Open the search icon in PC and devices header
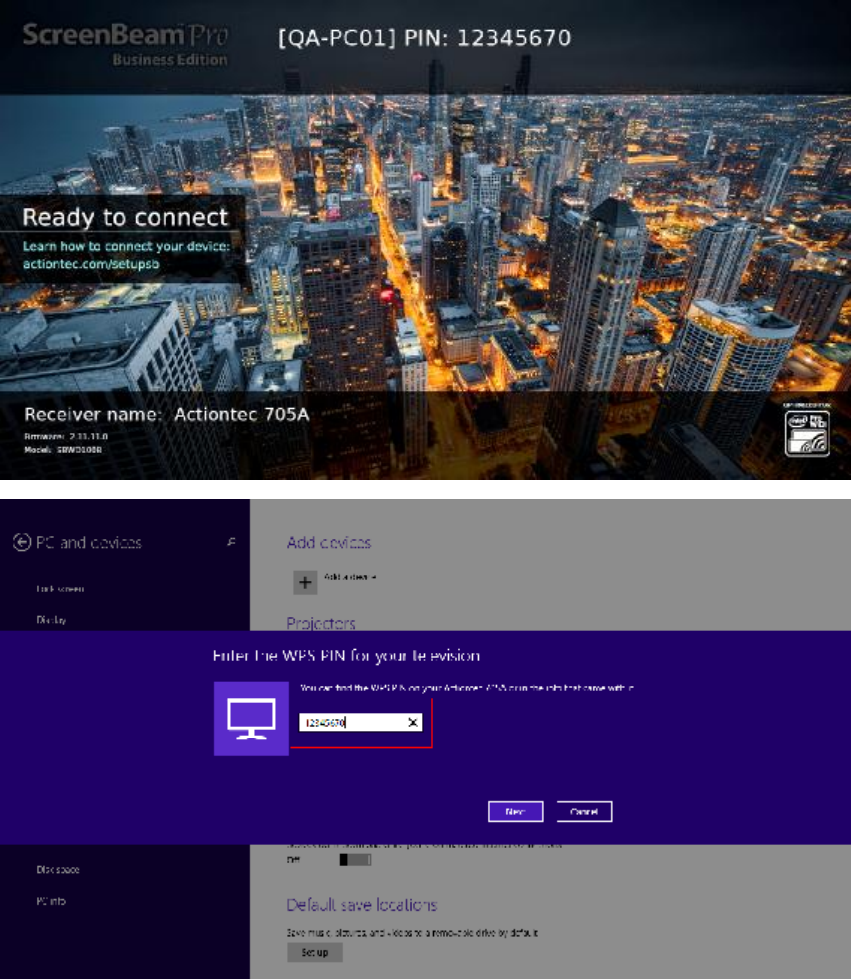Screen dimensions: 851x979 click(x=231, y=542)
